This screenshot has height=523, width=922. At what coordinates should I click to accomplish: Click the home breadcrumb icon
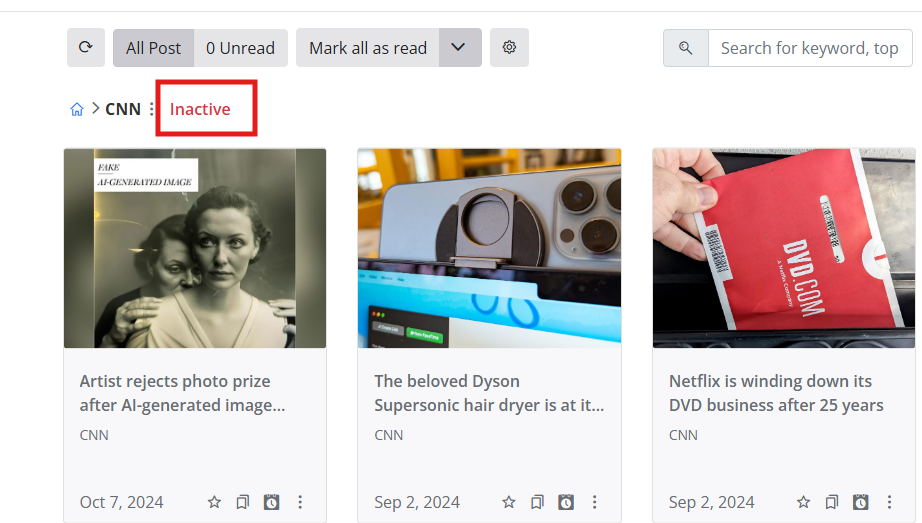pos(77,109)
